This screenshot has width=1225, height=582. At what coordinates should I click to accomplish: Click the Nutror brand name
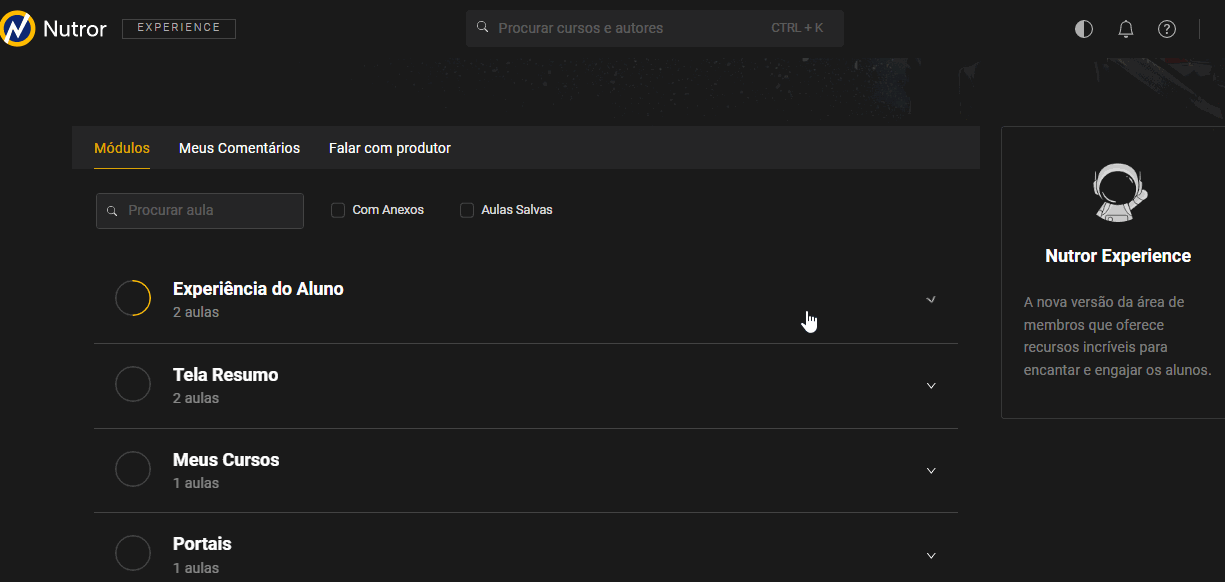pos(75,29)
